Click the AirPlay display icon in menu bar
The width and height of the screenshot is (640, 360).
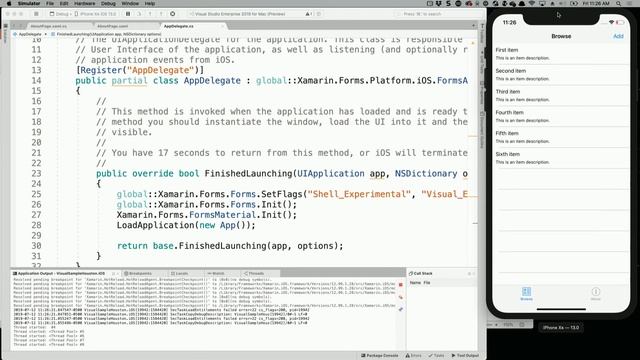click(x=542, y=3)
